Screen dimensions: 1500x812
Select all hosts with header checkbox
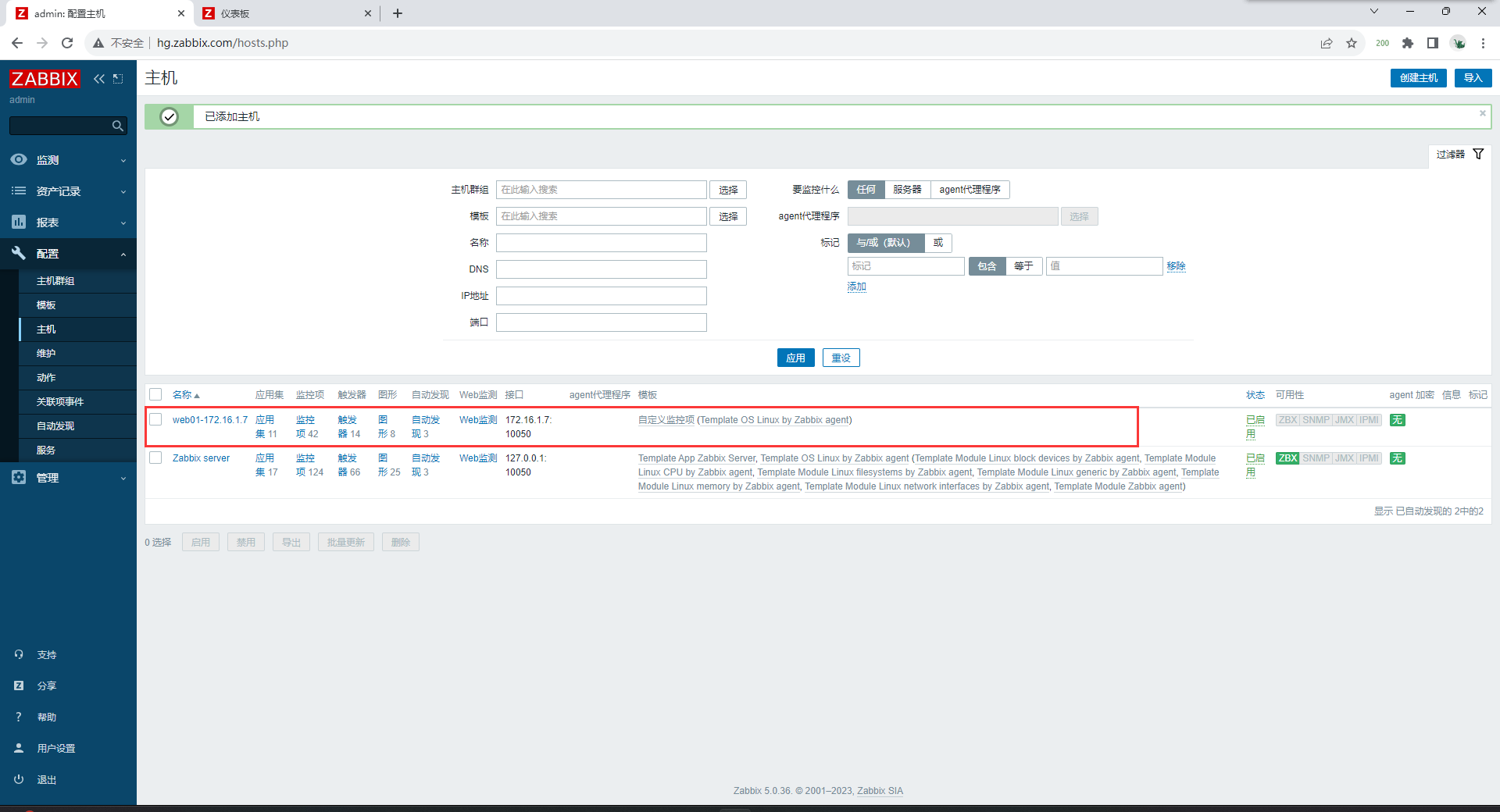[x=155, y=394]
